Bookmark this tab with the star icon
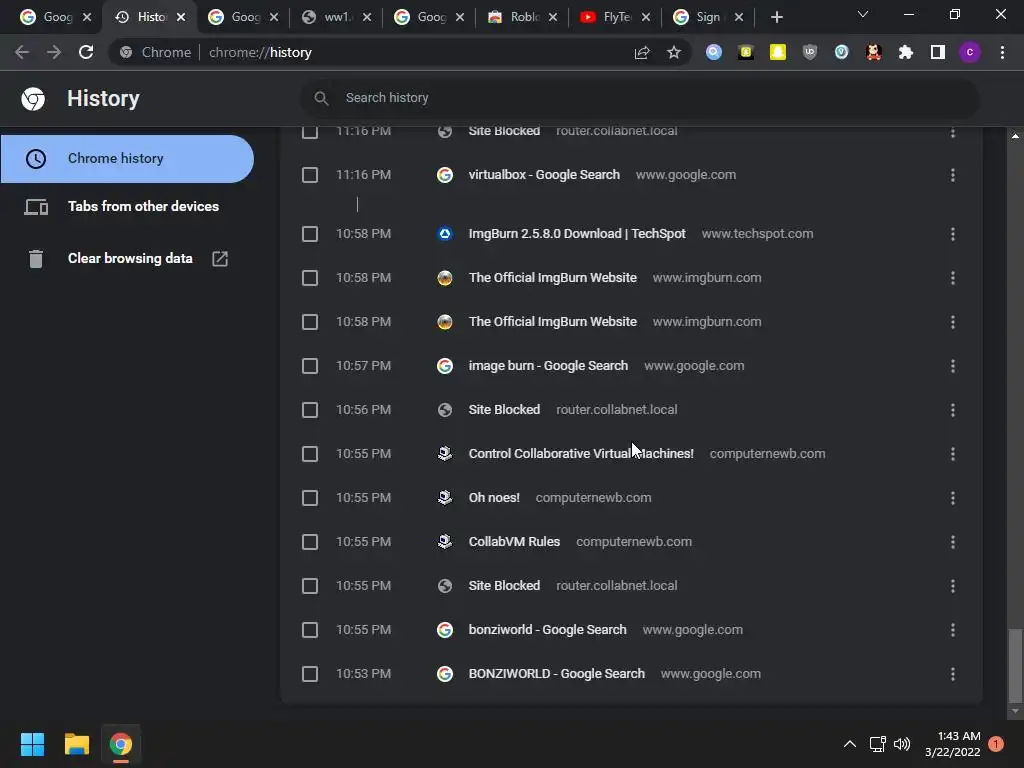The height and width of the screenshot is (768, 1024). (x=674, y=52)
